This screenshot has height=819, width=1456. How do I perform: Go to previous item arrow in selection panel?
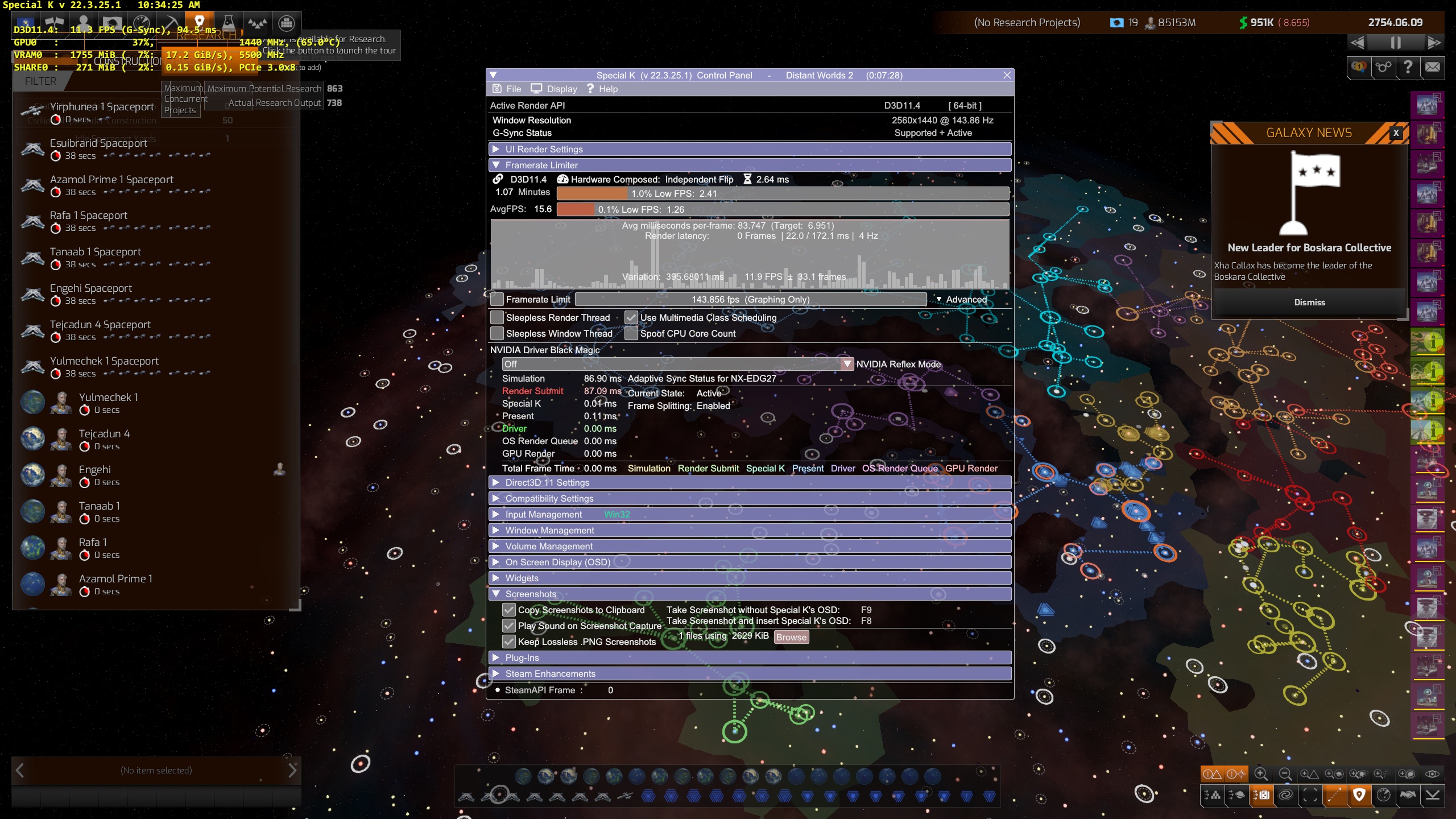coord(20,770)
